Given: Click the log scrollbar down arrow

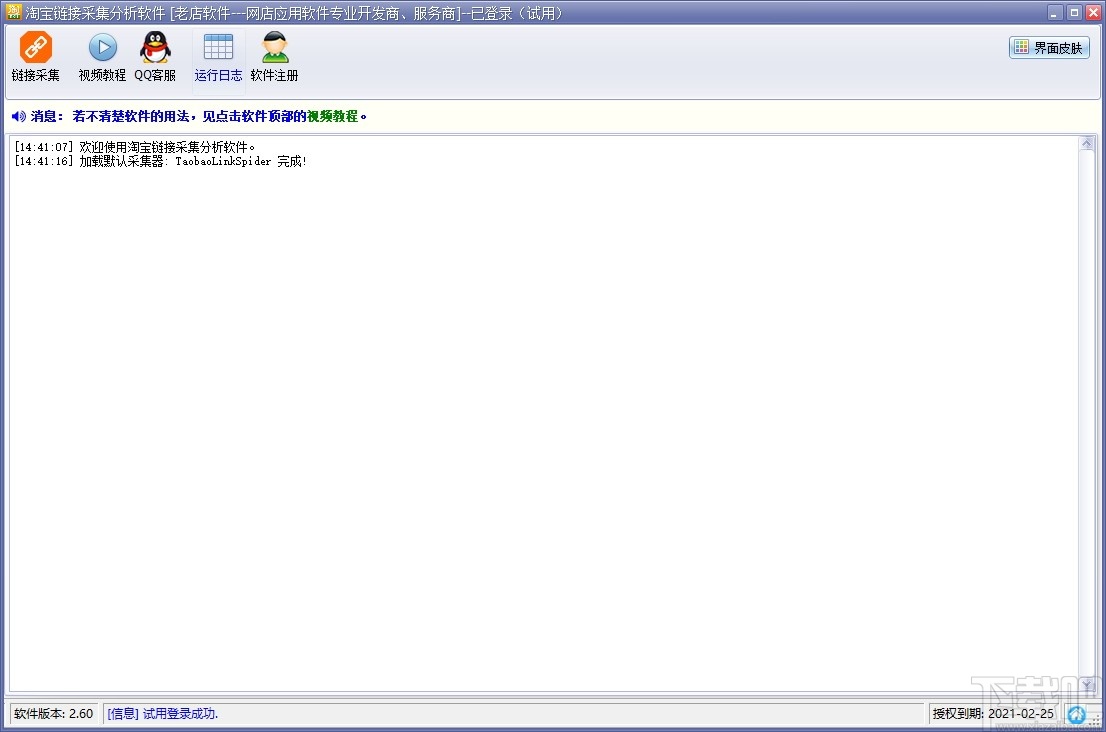Looking at the screenshot, I should click(1087, 684).
